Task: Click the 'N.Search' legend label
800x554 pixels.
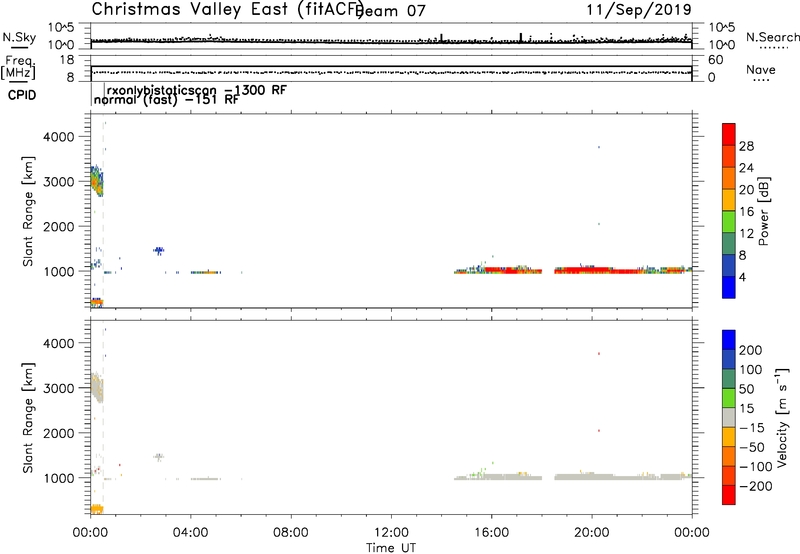Action: 773,37
